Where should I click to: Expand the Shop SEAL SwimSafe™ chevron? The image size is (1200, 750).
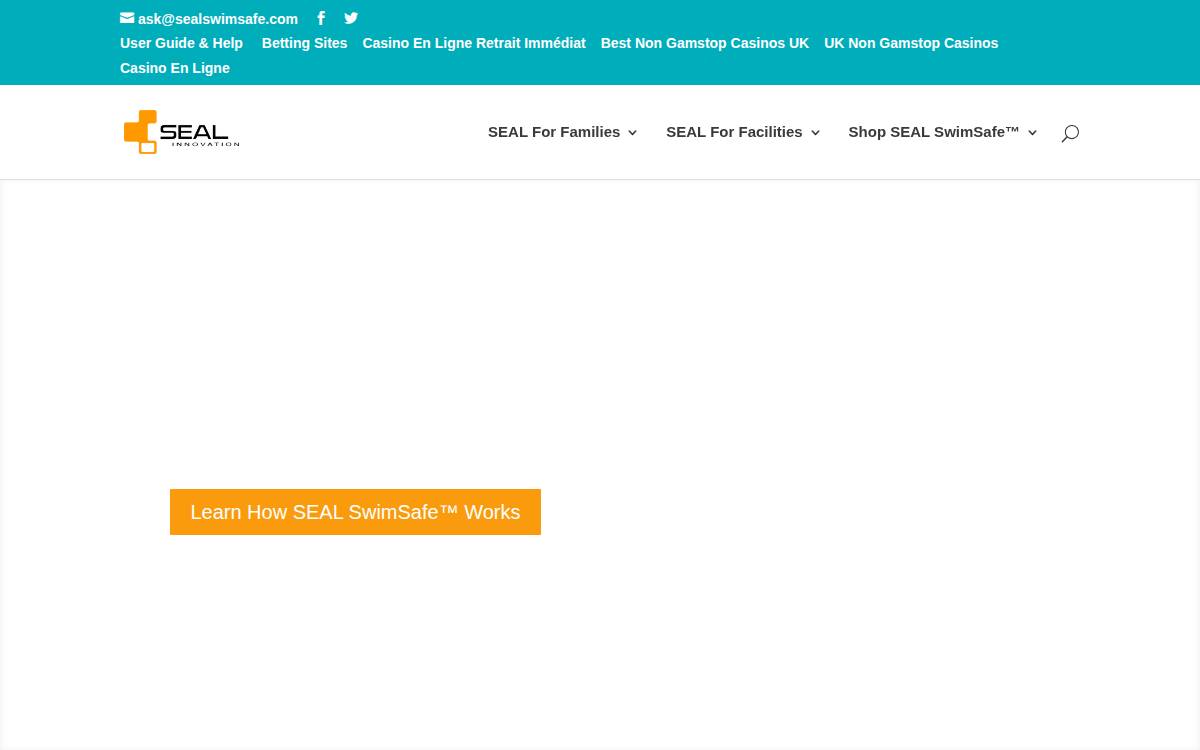click(1032, 133)
